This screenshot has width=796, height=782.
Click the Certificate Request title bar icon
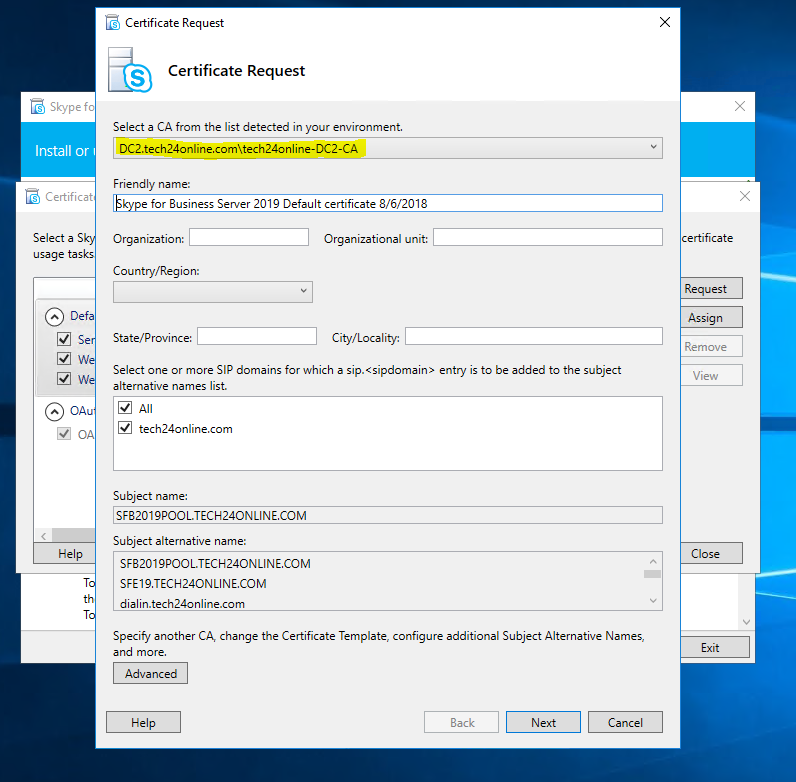click(x=111, y=22)
